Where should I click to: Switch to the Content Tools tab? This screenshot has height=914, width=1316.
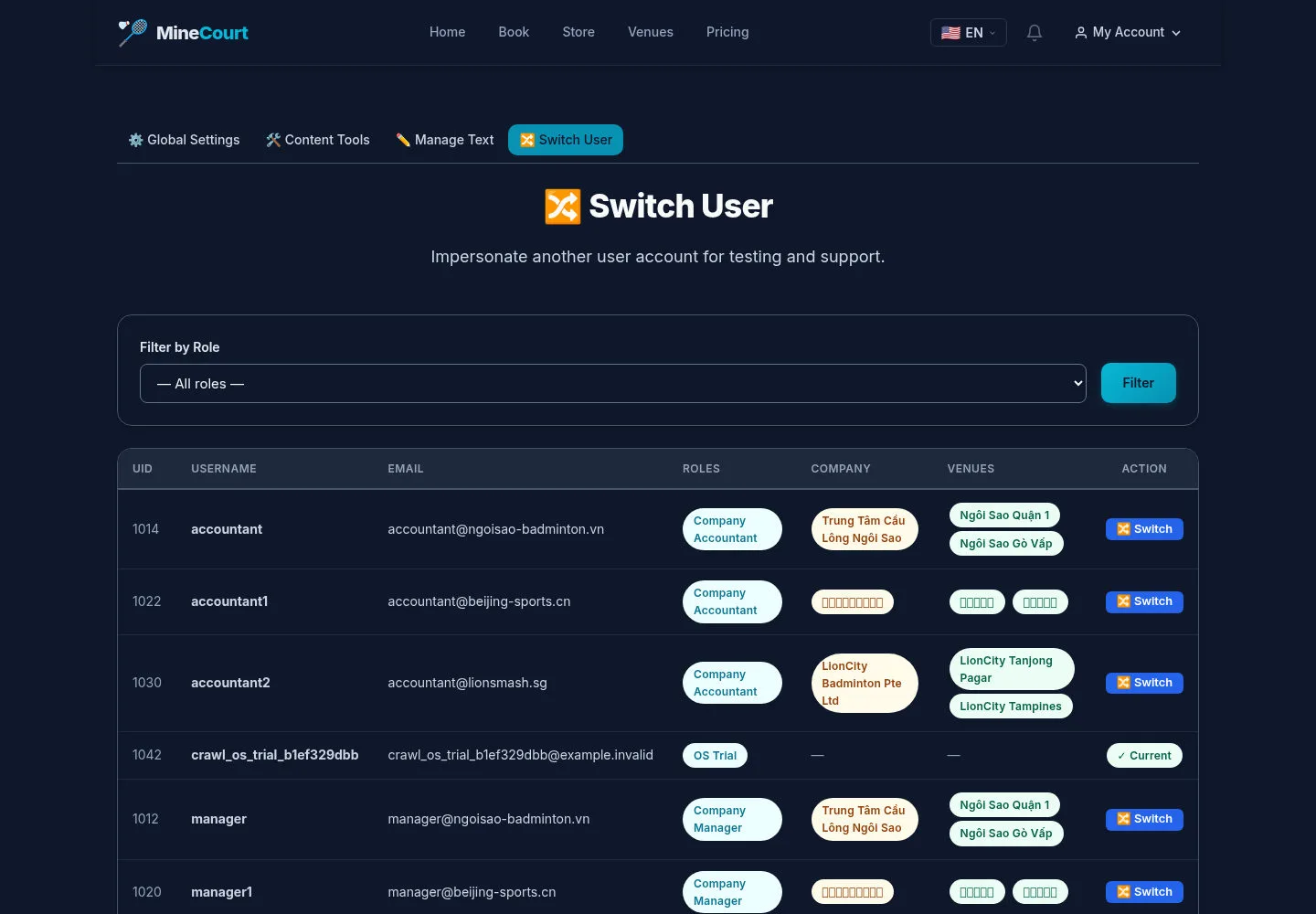[318, 140]
